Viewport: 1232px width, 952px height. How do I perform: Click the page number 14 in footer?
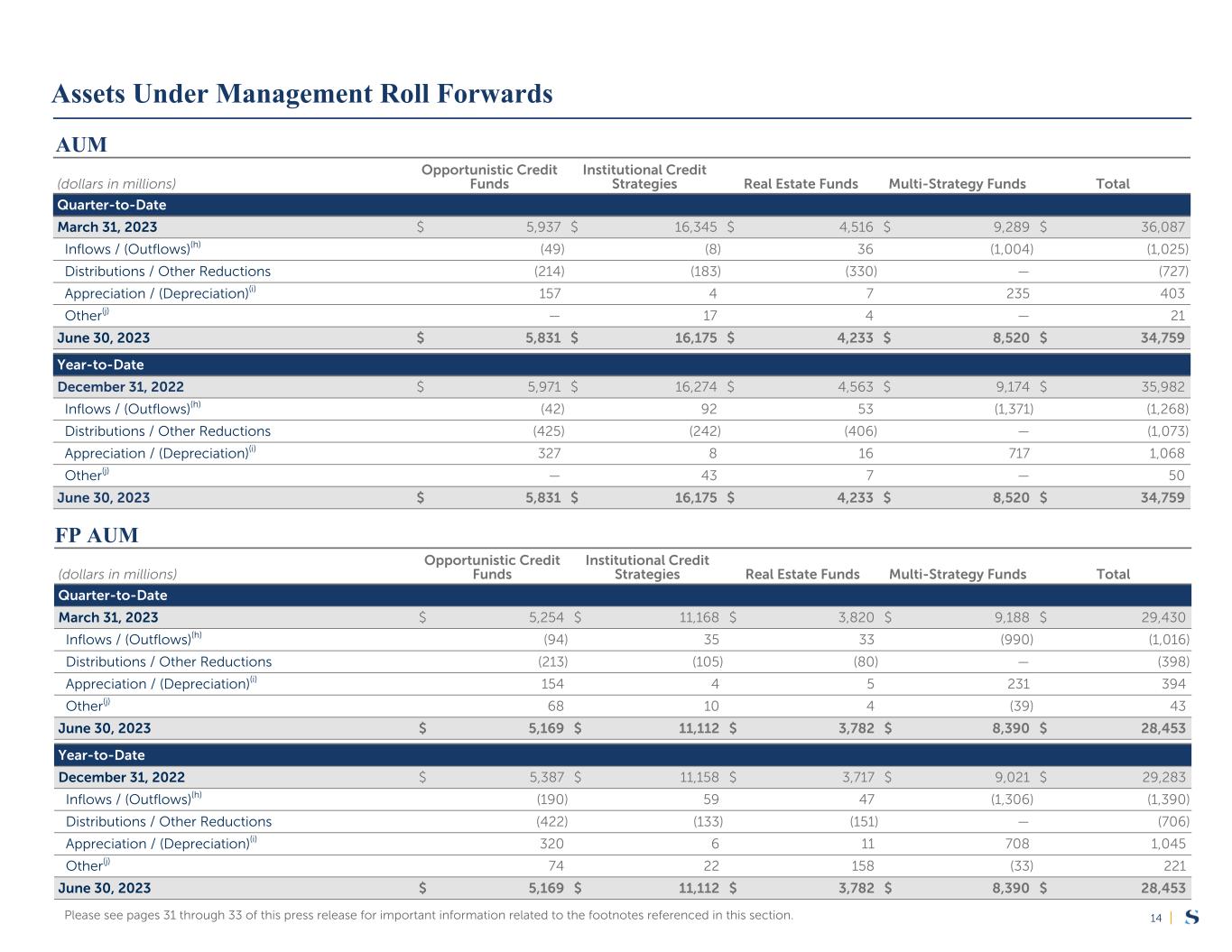pos(1155,919)
